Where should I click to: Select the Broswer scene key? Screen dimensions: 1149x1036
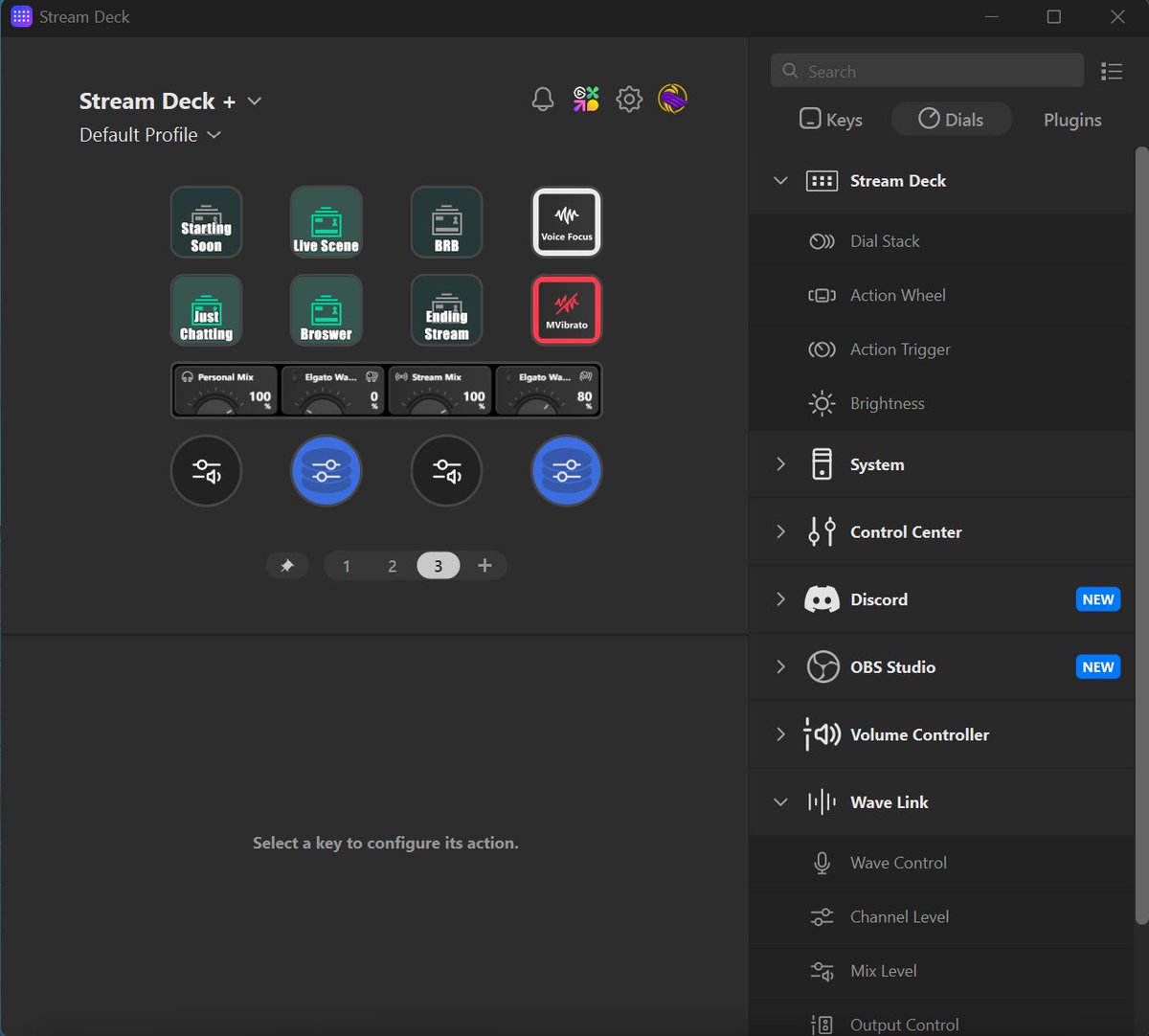pos(327,310)
